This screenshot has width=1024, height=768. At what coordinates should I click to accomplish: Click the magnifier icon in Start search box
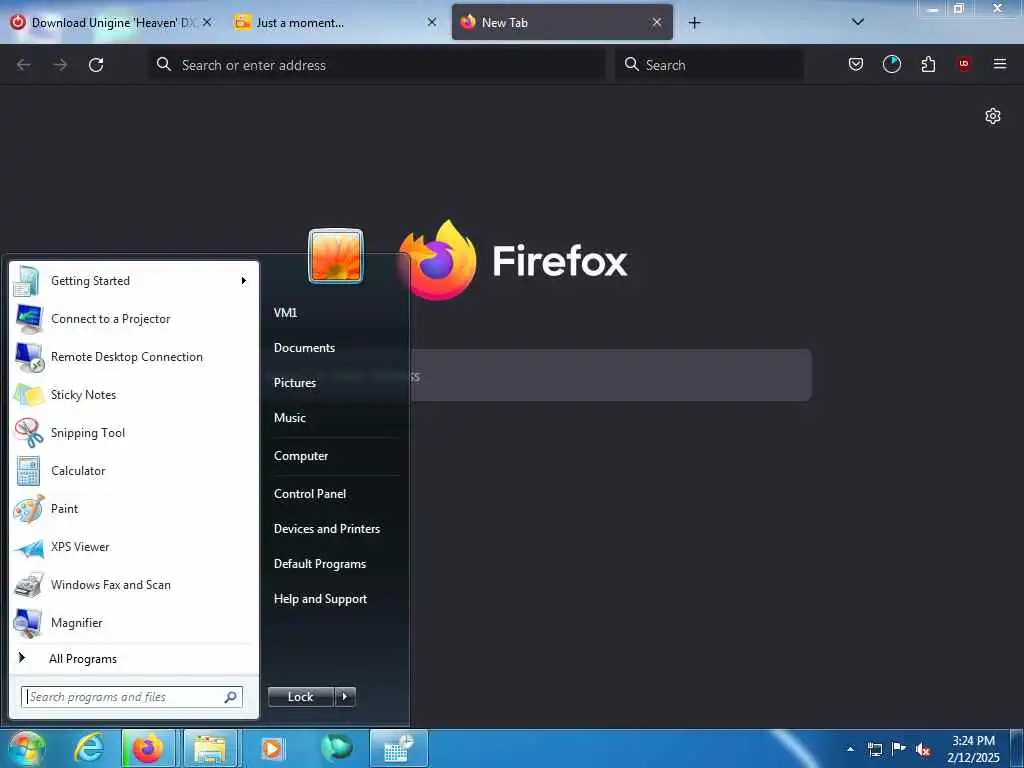(231, 697)
